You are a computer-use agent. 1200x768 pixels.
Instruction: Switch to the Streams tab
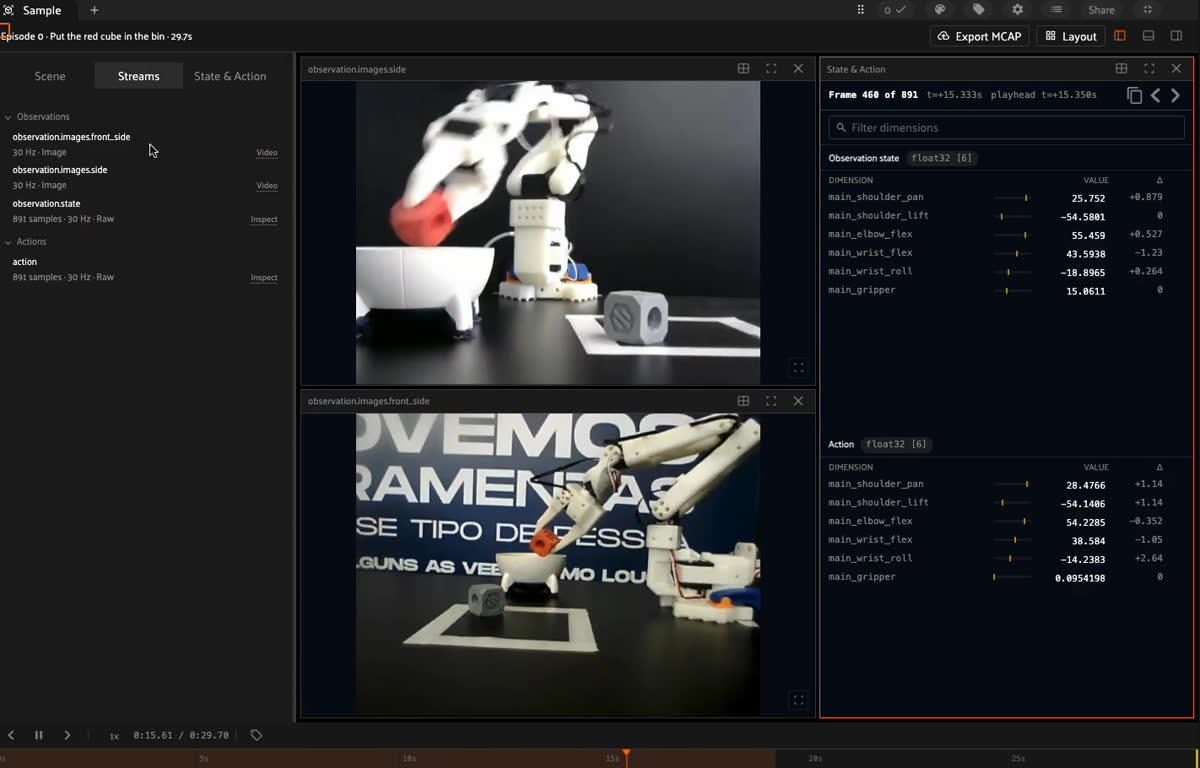click(138, 76)
